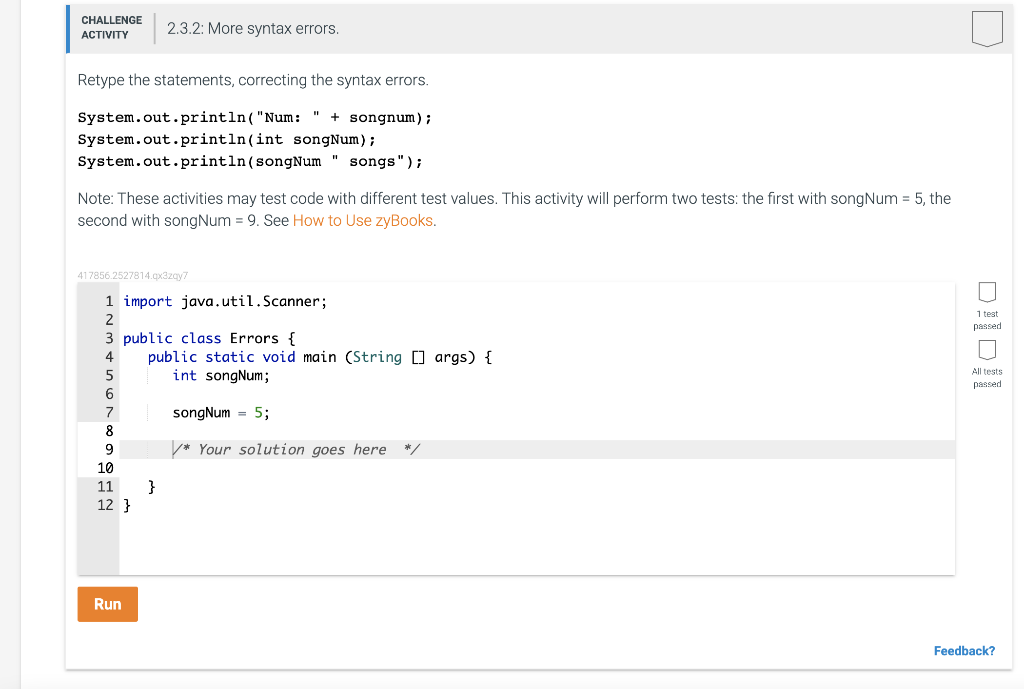Viewport: 1024px width, 689px height.
Task: Click the 'All tests passed' badge icon
Action: click(x=987, y=350)
